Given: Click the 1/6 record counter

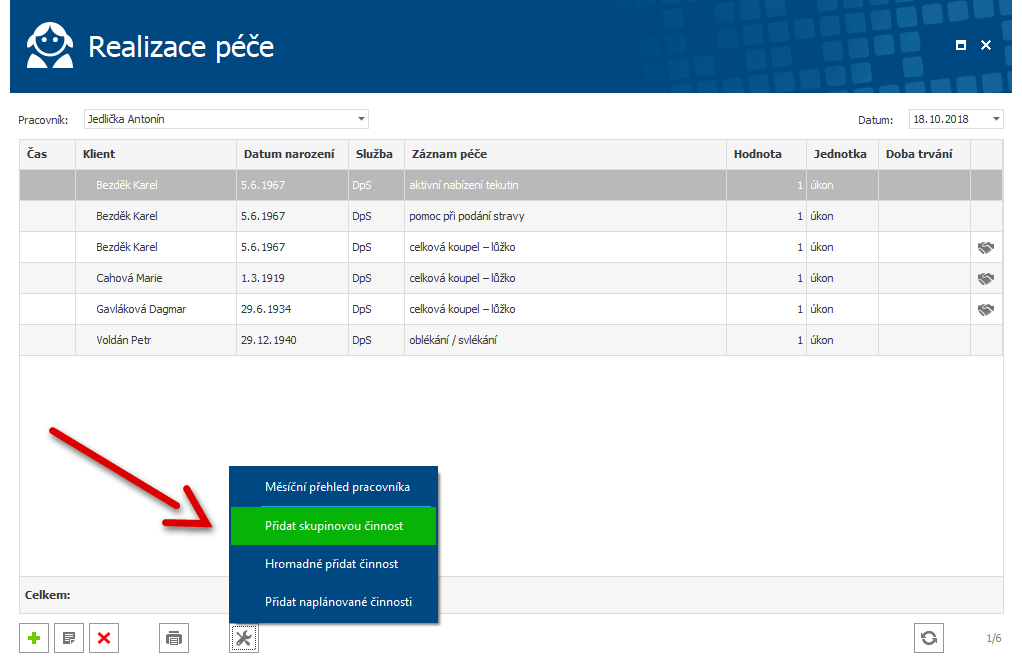Looking at the screenshot, I should [x=993, y=638].
